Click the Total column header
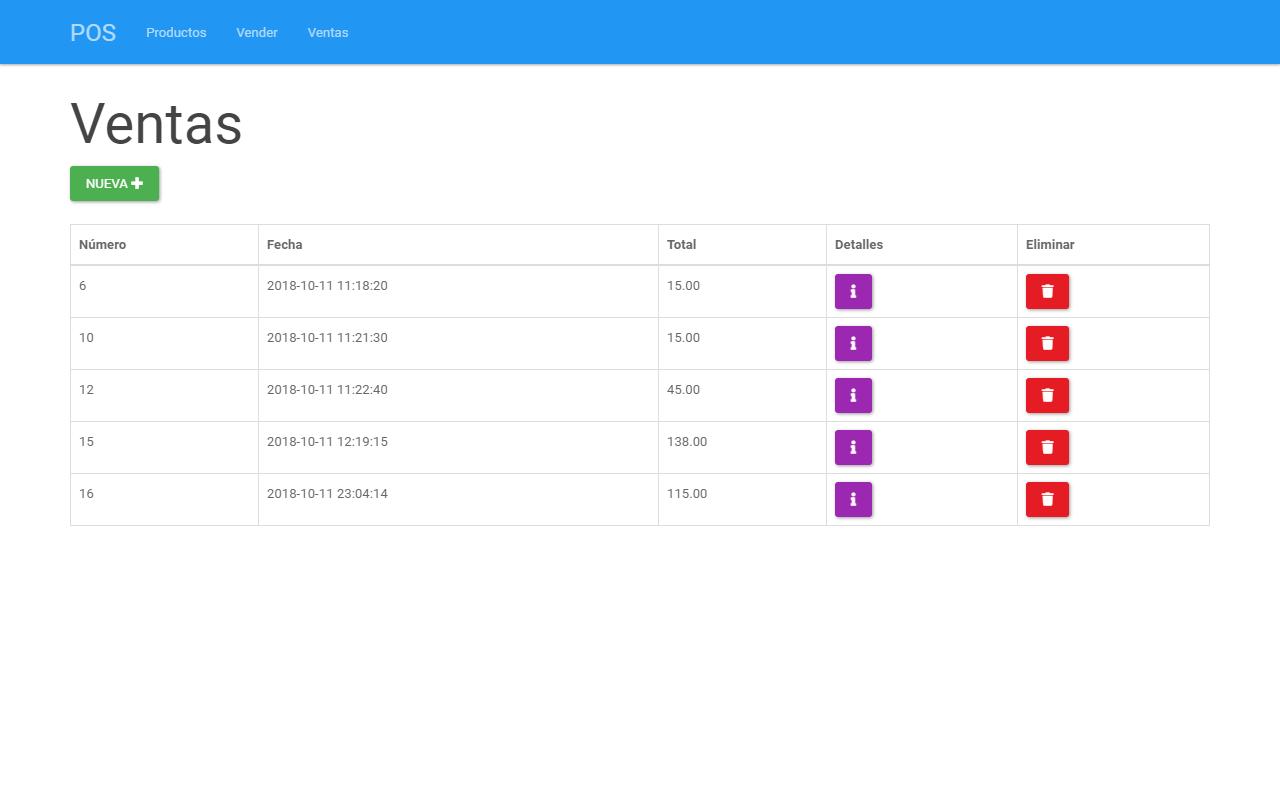Image resolution: width=1280 pixels, height=800 pixels. (x=682, y=245)
